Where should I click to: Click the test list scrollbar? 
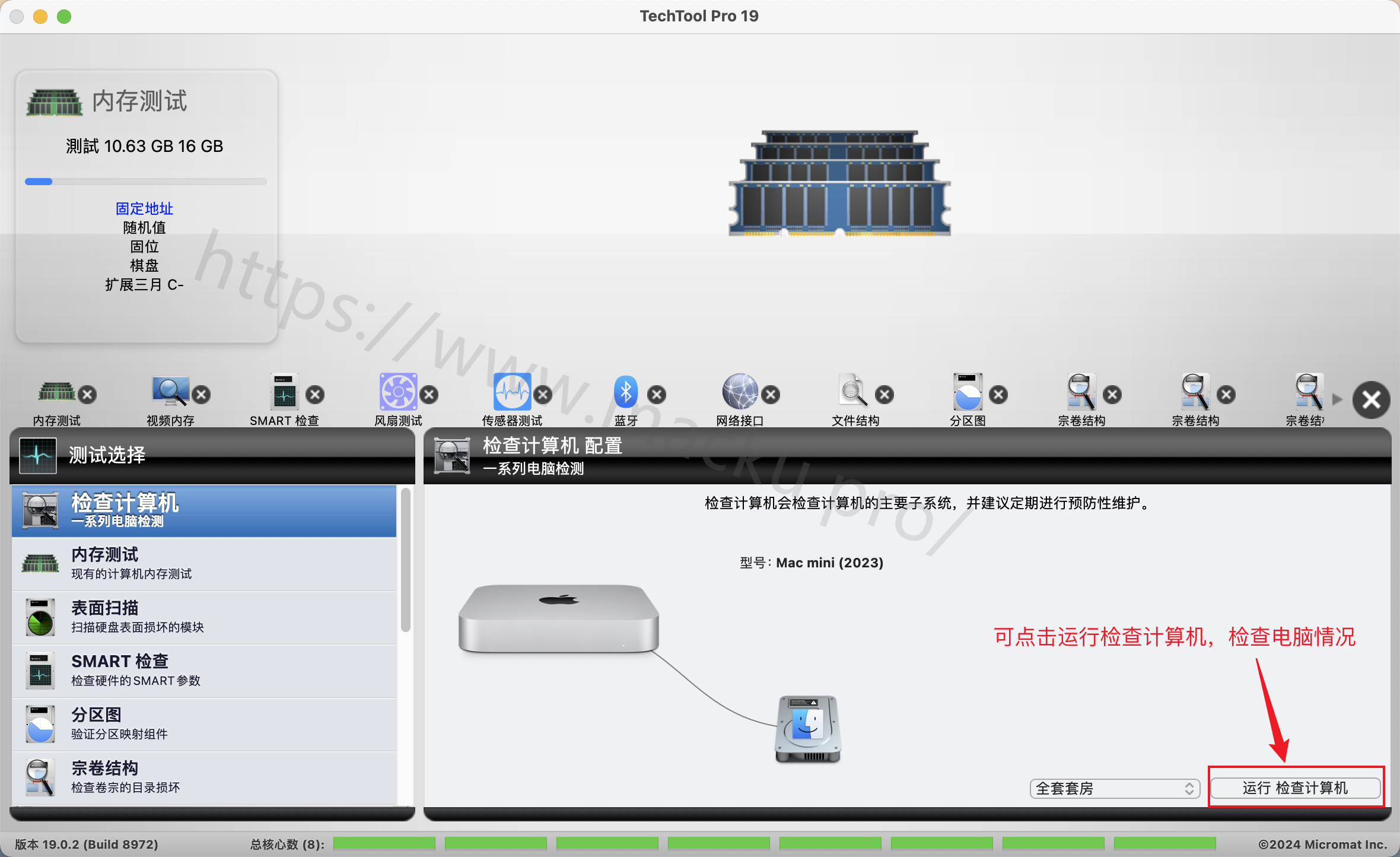[x=406, y=560]
